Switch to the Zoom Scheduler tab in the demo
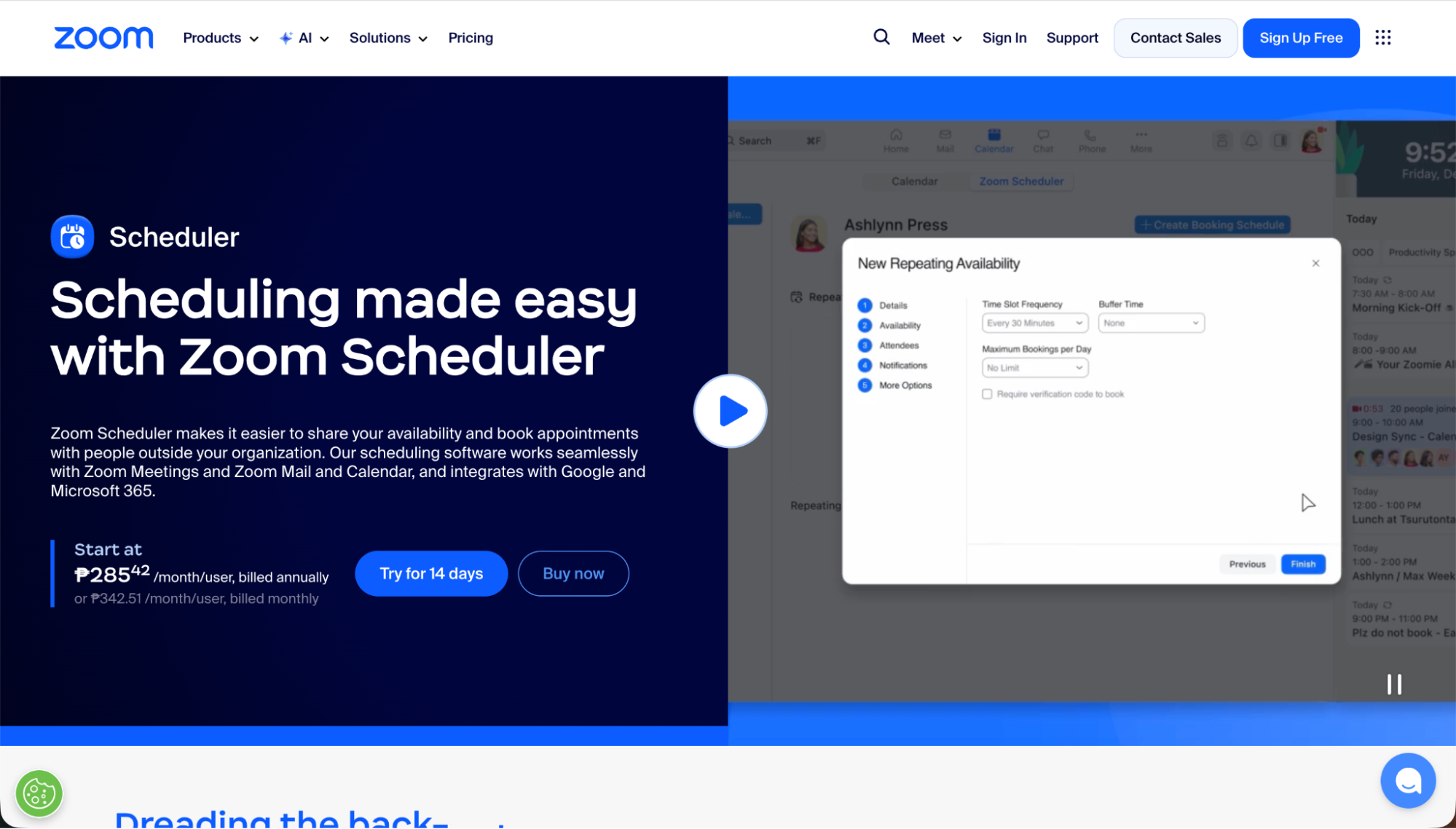Viewport: 1456px width, 829px height. 1020,181
